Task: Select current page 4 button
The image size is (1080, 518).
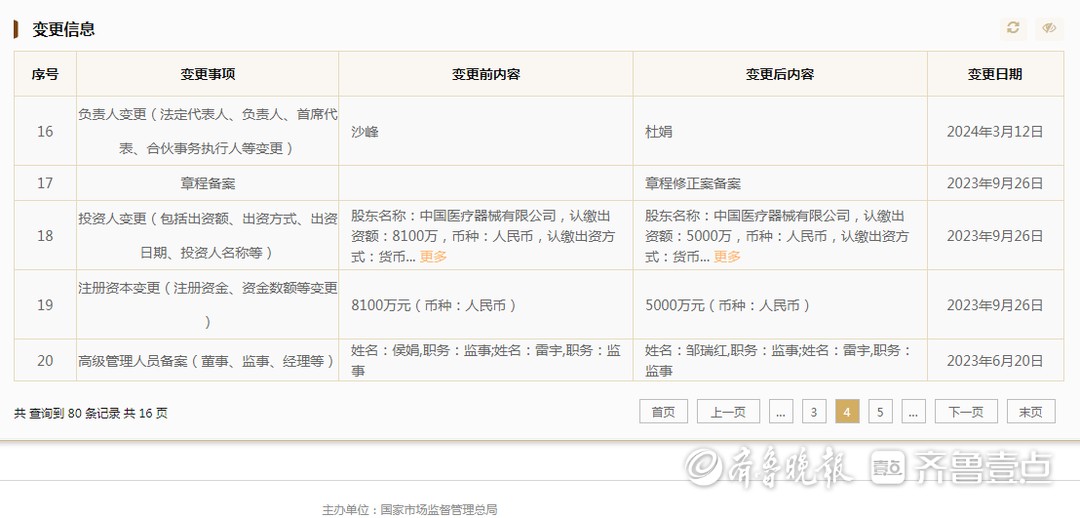Action: tap(847, 412)
